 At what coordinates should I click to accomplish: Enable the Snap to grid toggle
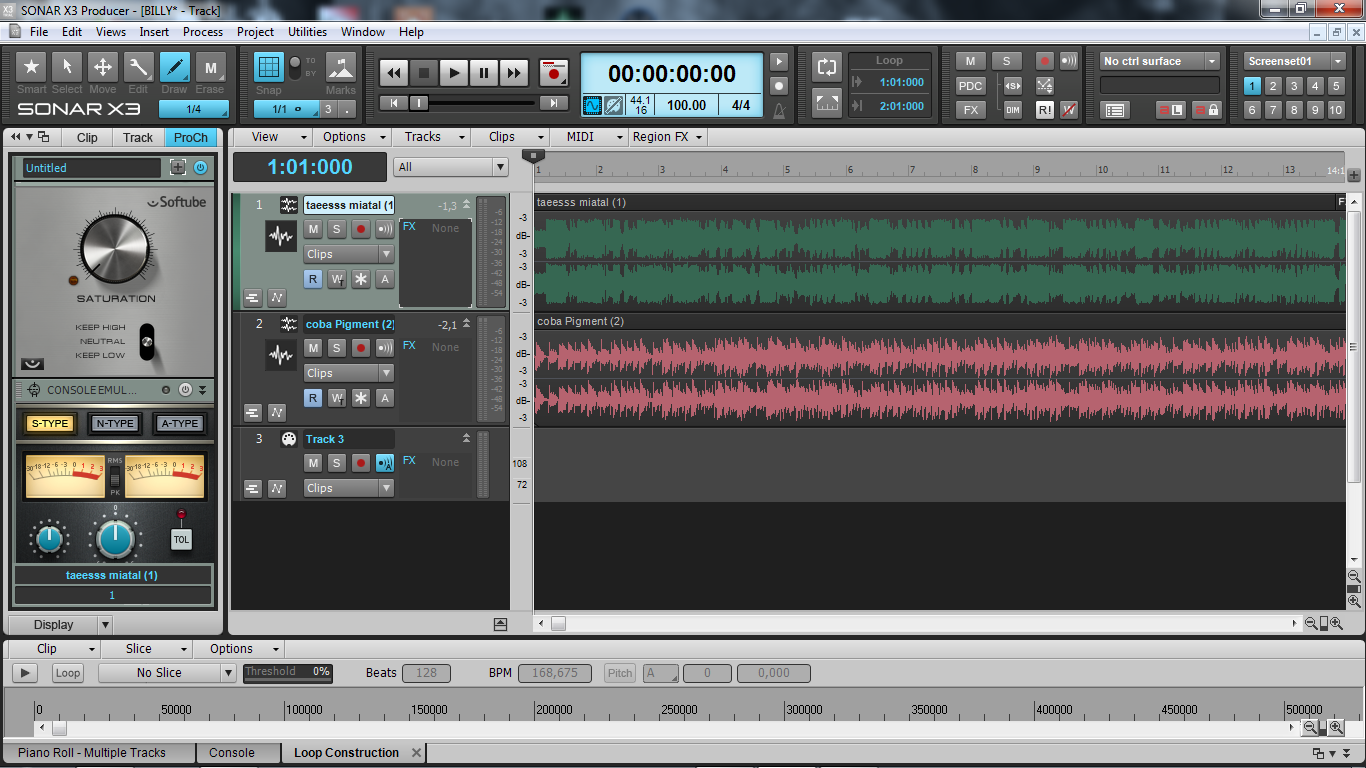(268, 67)
